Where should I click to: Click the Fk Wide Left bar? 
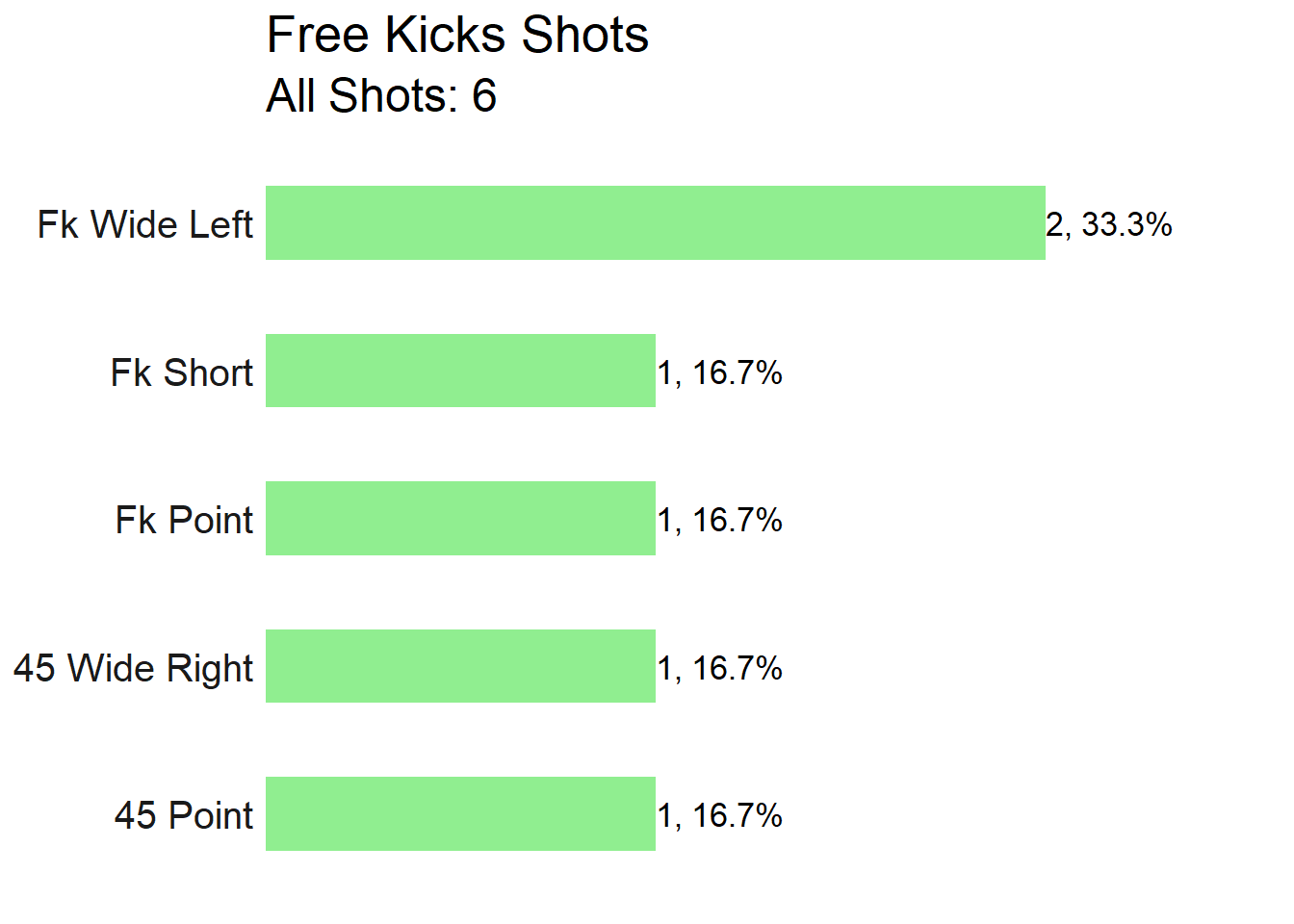pyautogui.click(x=655, y=222)
